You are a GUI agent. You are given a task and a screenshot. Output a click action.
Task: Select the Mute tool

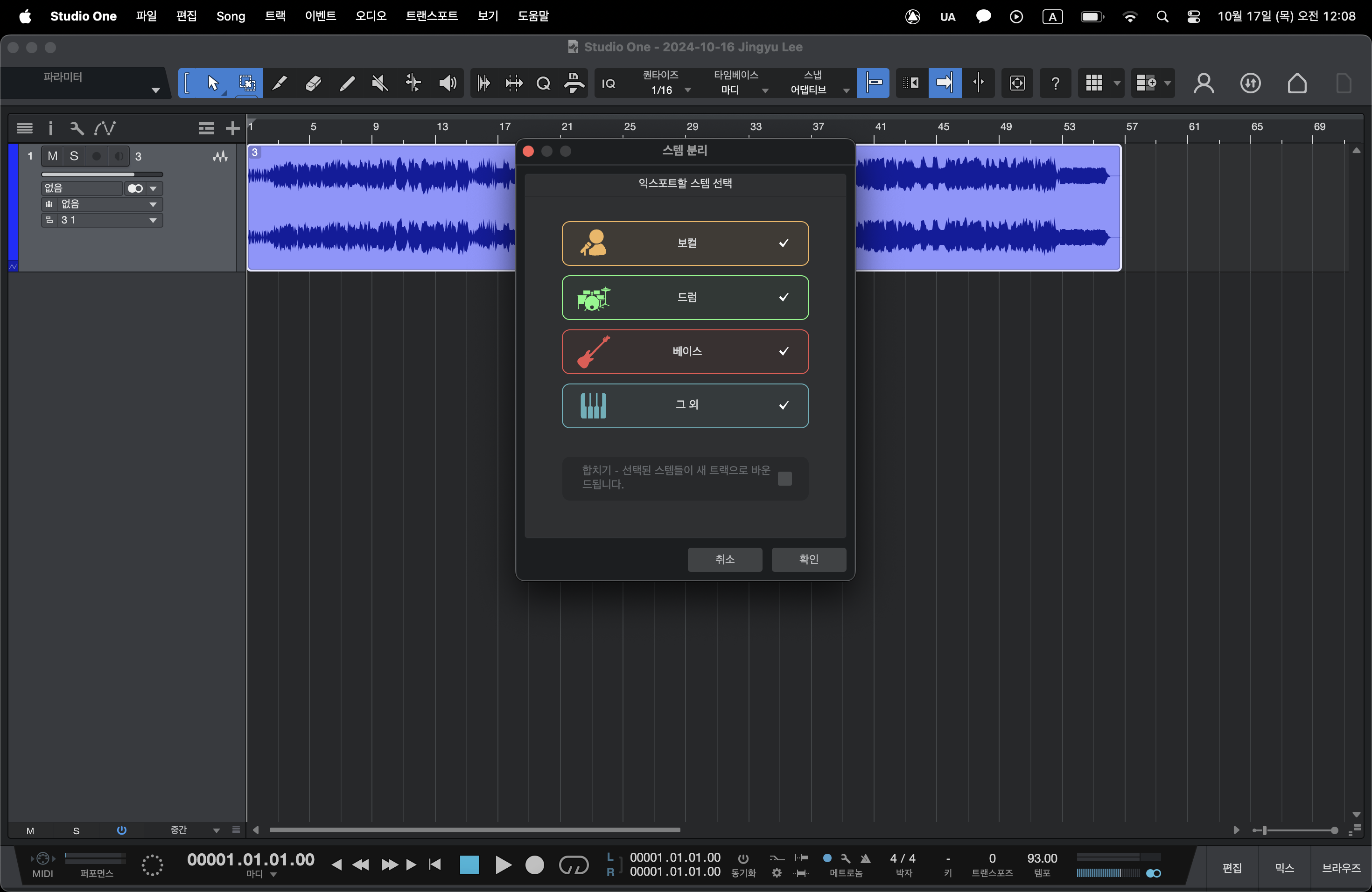[380, 83]
